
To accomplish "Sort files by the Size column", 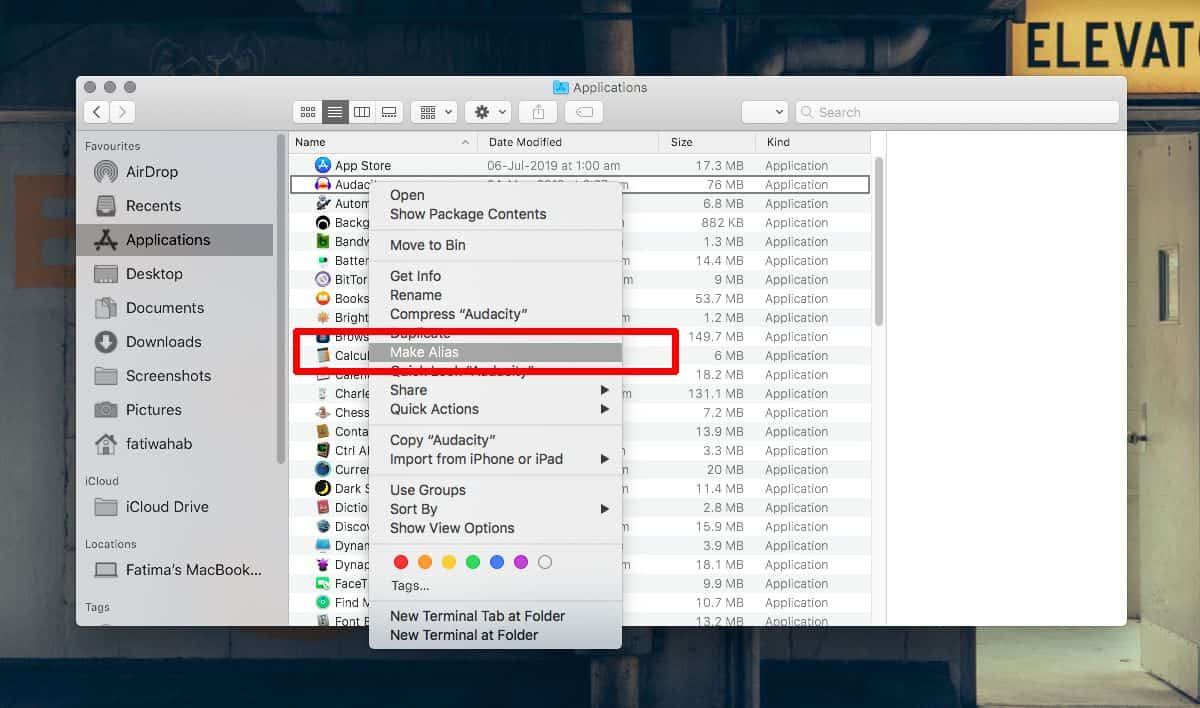I will pyautogui.click(x=680, y=142).
